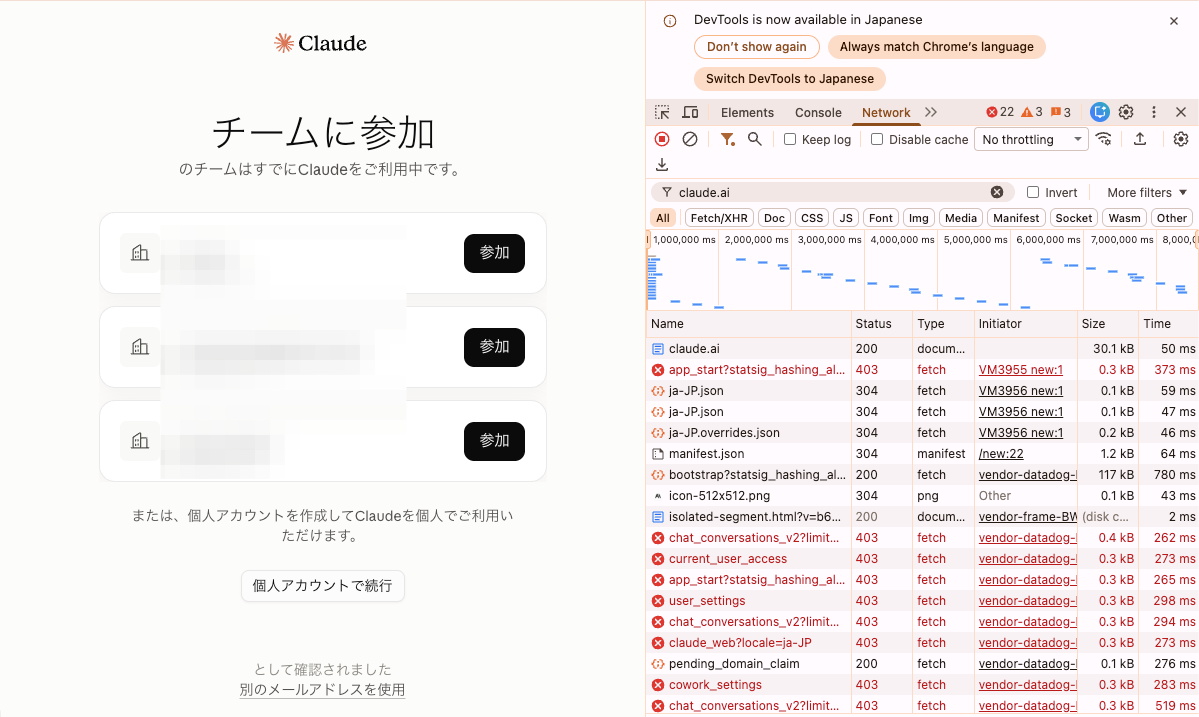The image size is (1199, 717).
Task: Enable the Keep log checkbox
Action: 790,139
